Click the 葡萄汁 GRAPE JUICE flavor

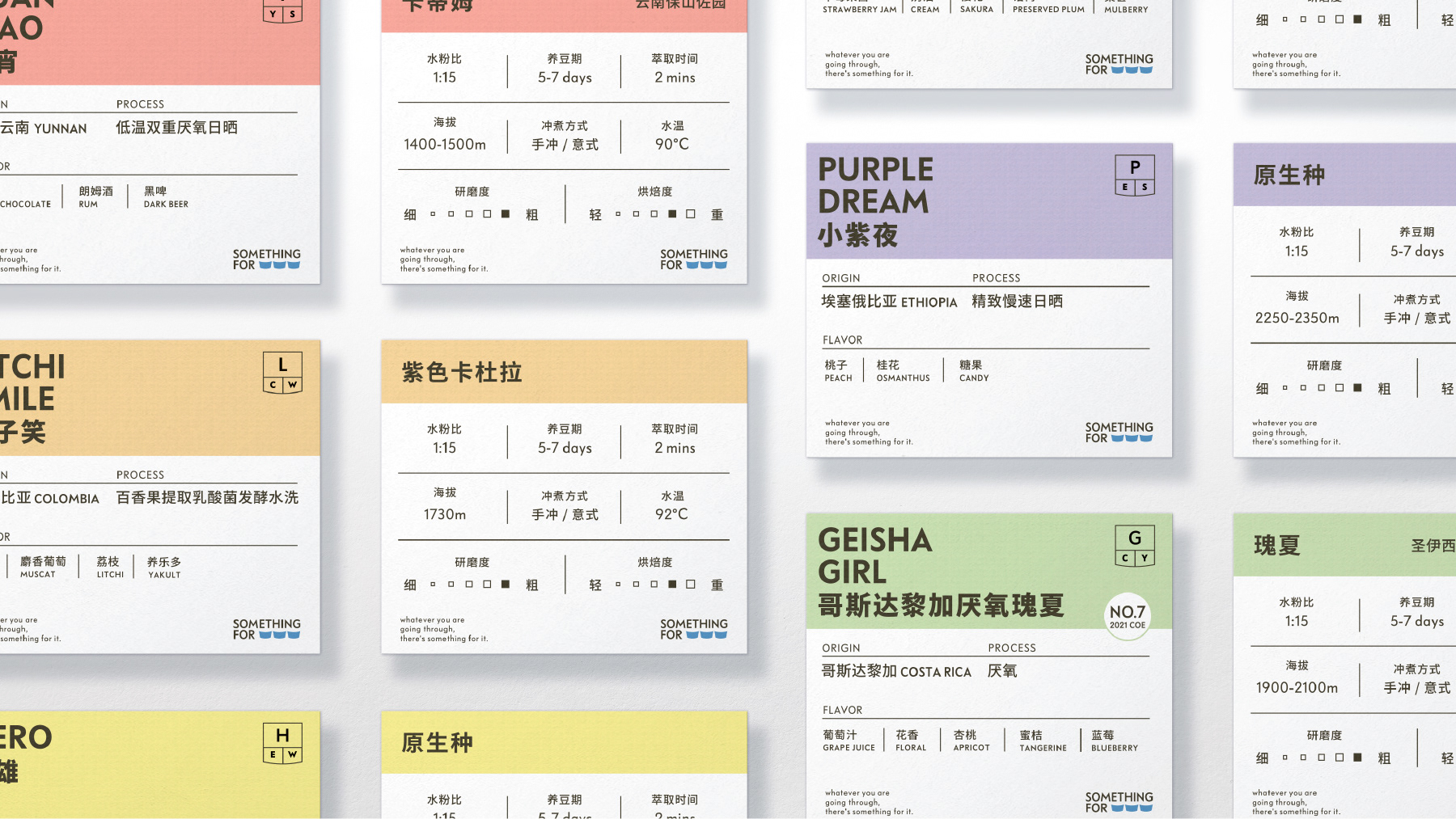[849, 741]
